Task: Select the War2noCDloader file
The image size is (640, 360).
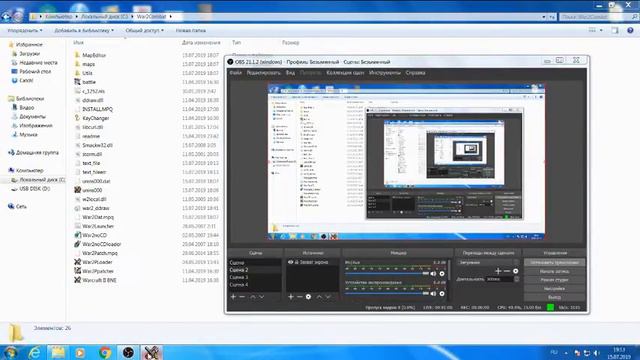Action: (x=101, y=244)
